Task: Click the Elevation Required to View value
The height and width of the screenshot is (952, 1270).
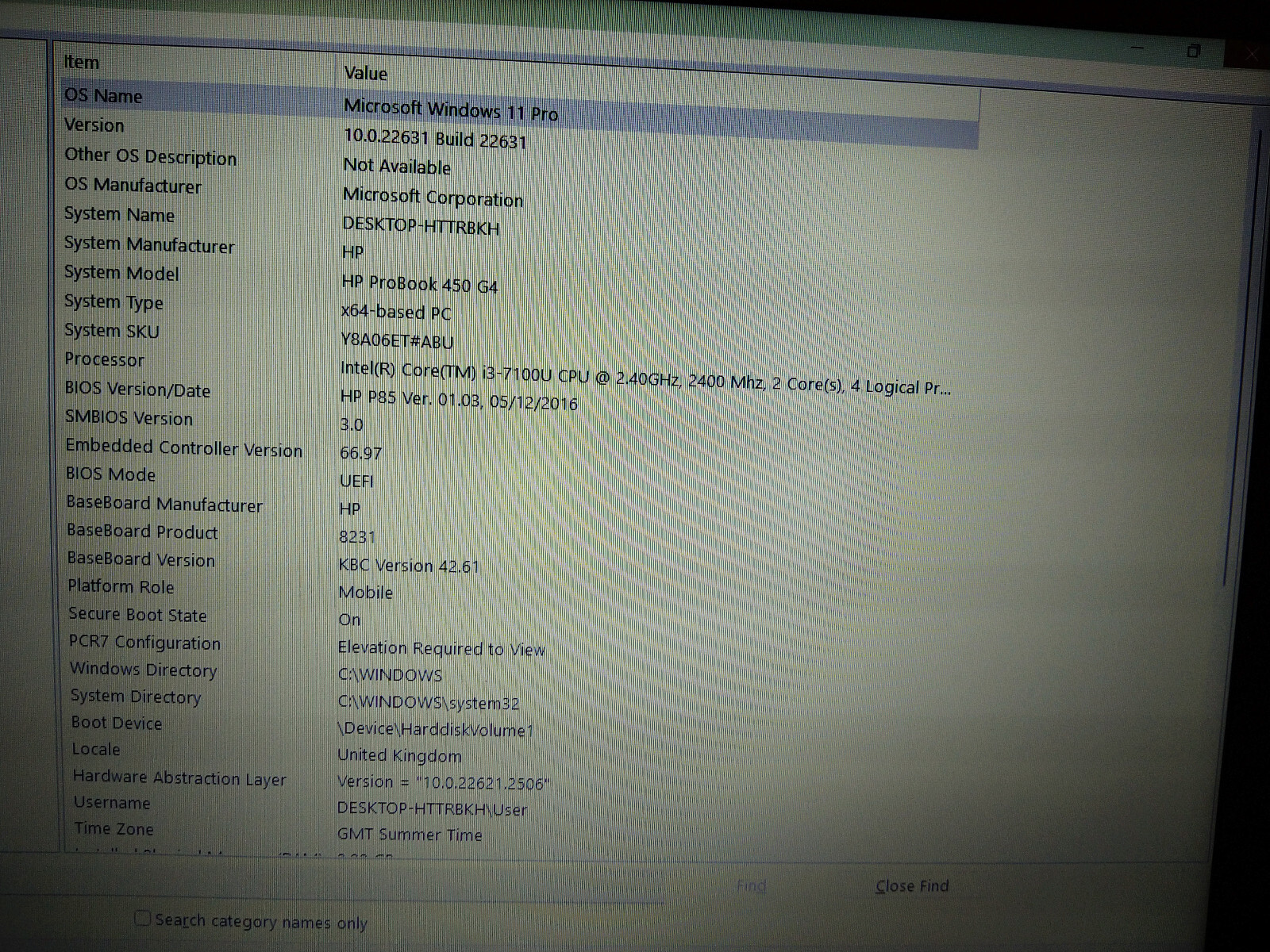Action: 441,648
